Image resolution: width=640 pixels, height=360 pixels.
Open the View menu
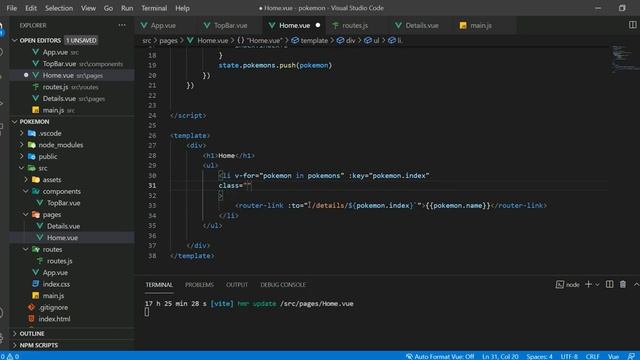tap(88, 8)
